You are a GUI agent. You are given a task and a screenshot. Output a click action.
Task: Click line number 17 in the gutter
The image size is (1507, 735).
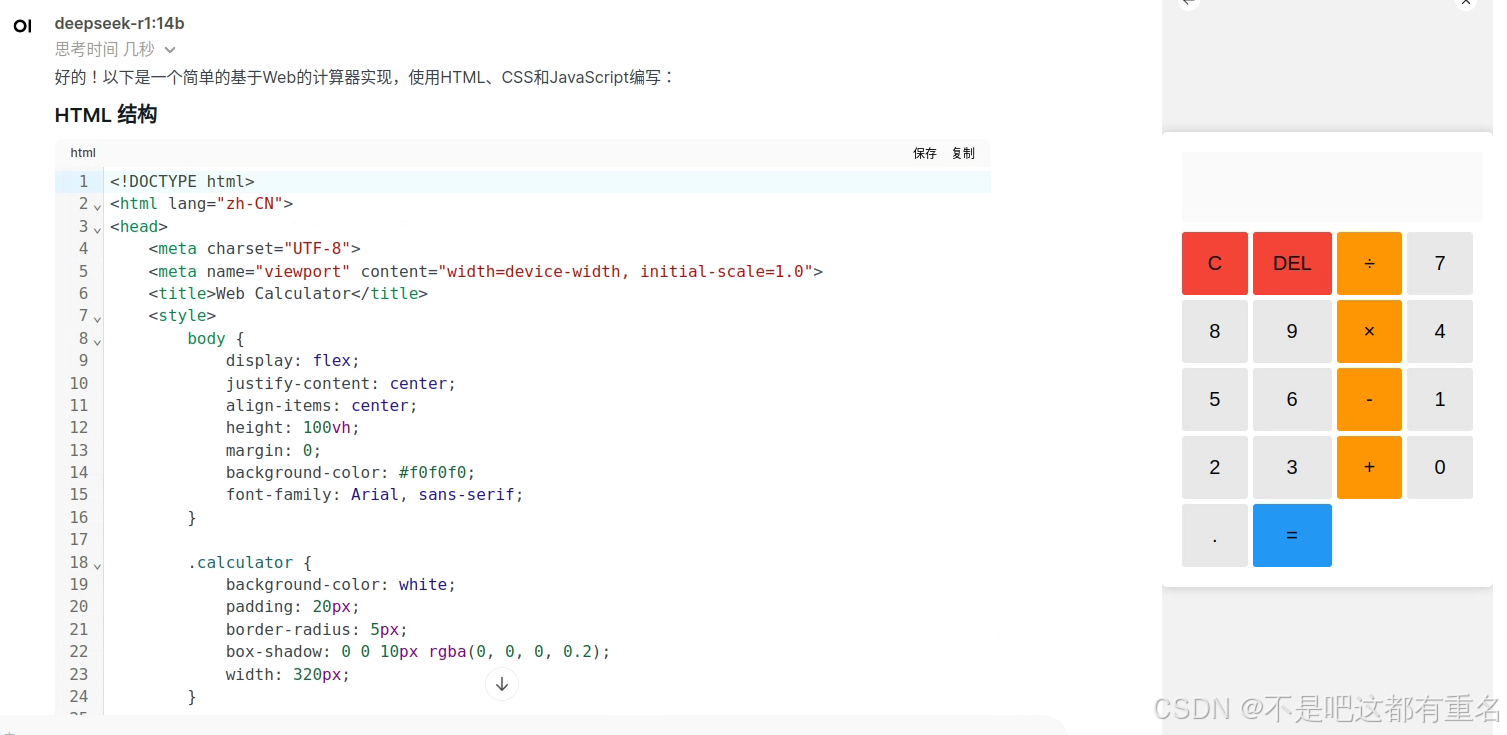[x=79, y=540]
